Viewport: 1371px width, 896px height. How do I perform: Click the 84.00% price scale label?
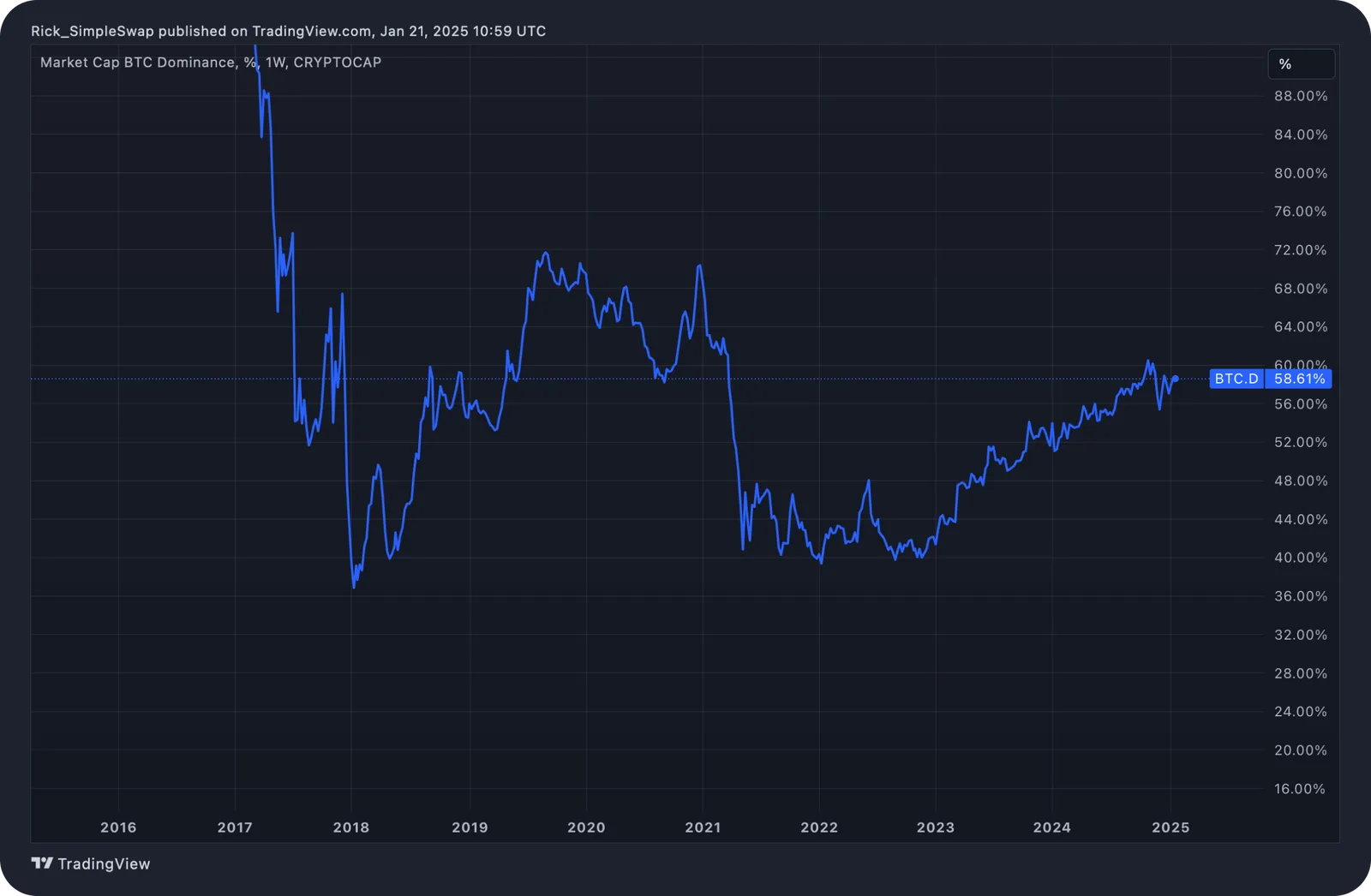point(1301,134)
